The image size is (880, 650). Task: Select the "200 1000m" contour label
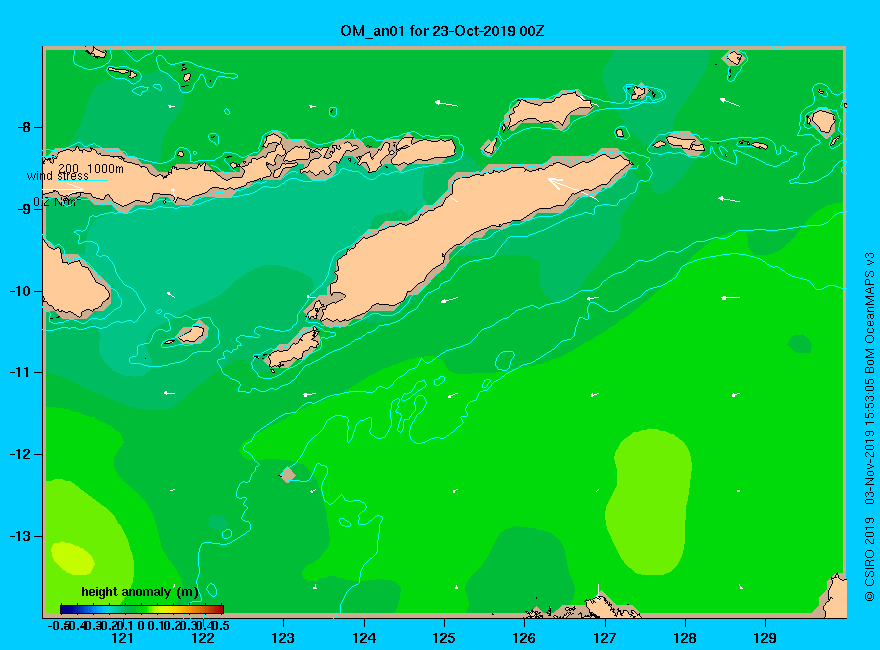click(91, 168)
